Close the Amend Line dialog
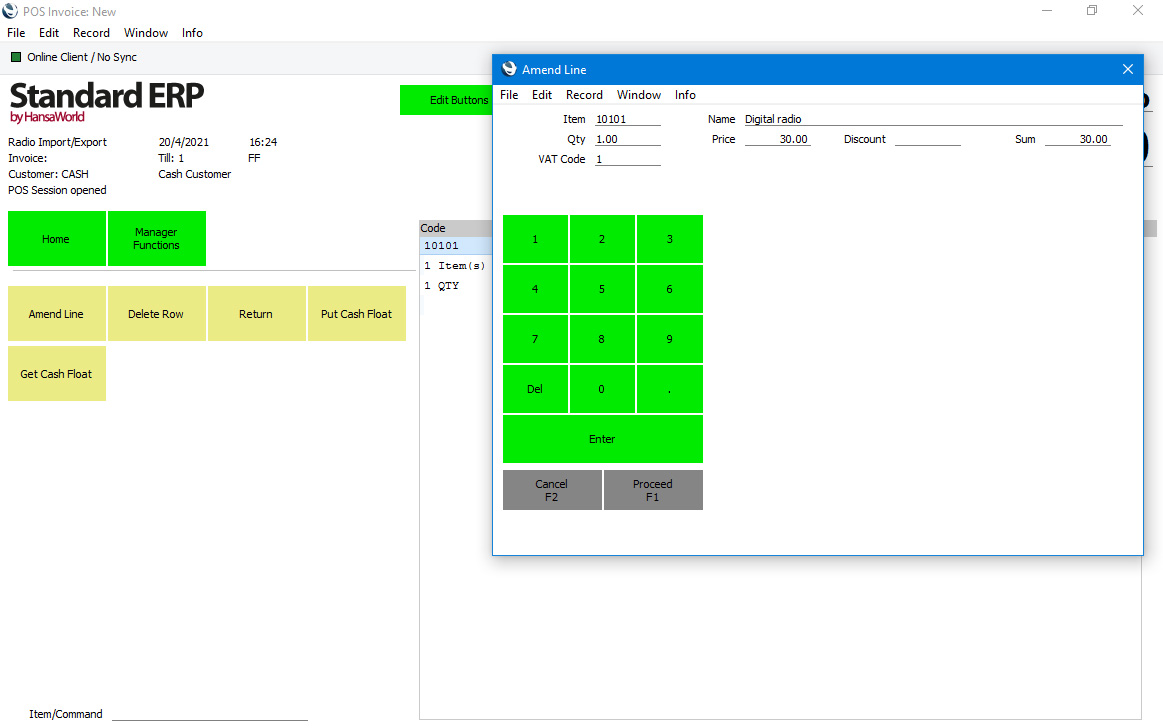The width and height of the screenshot is (1163, 728). point(1127,69)
